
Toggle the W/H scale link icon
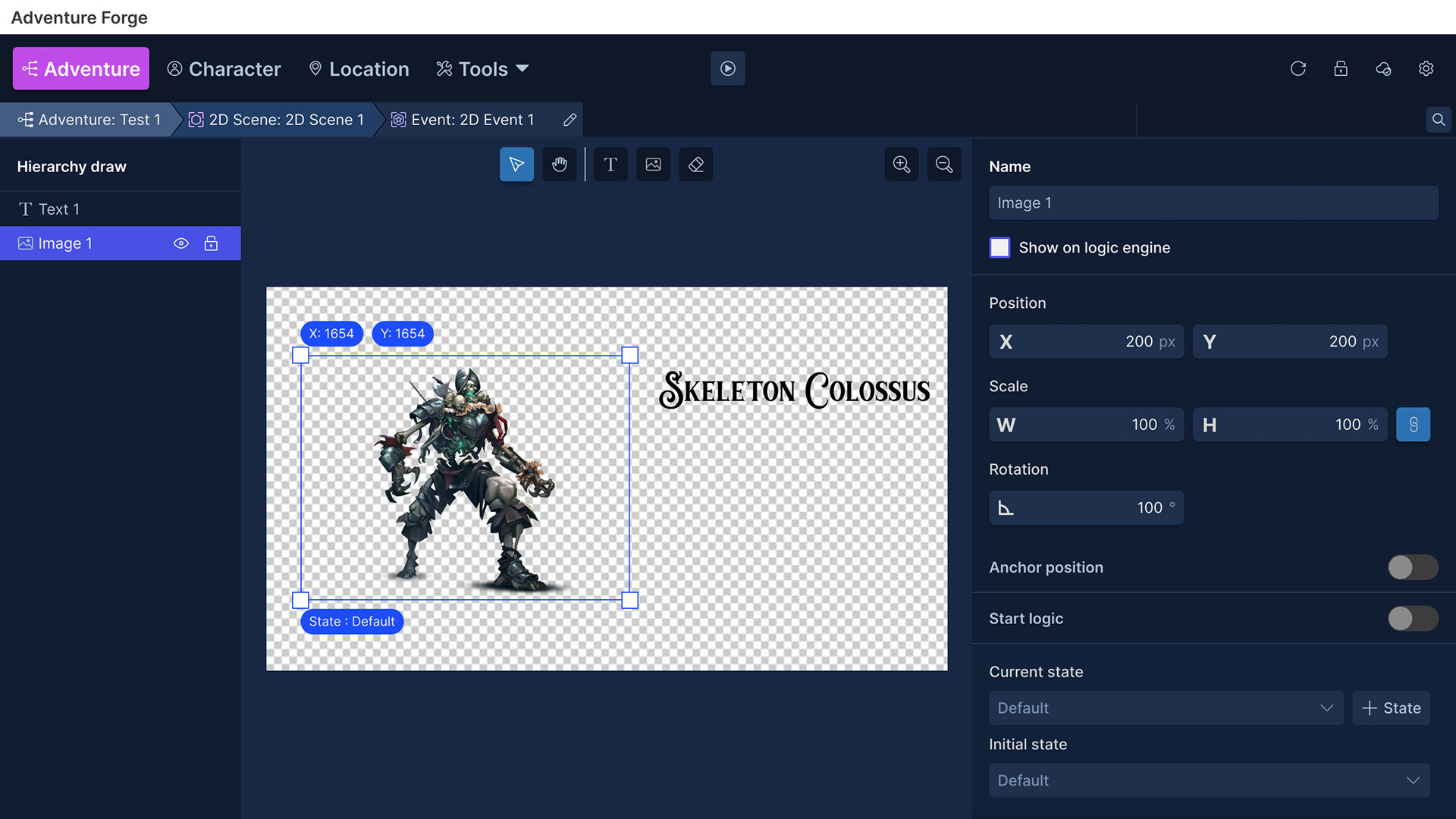[1413, 425]
